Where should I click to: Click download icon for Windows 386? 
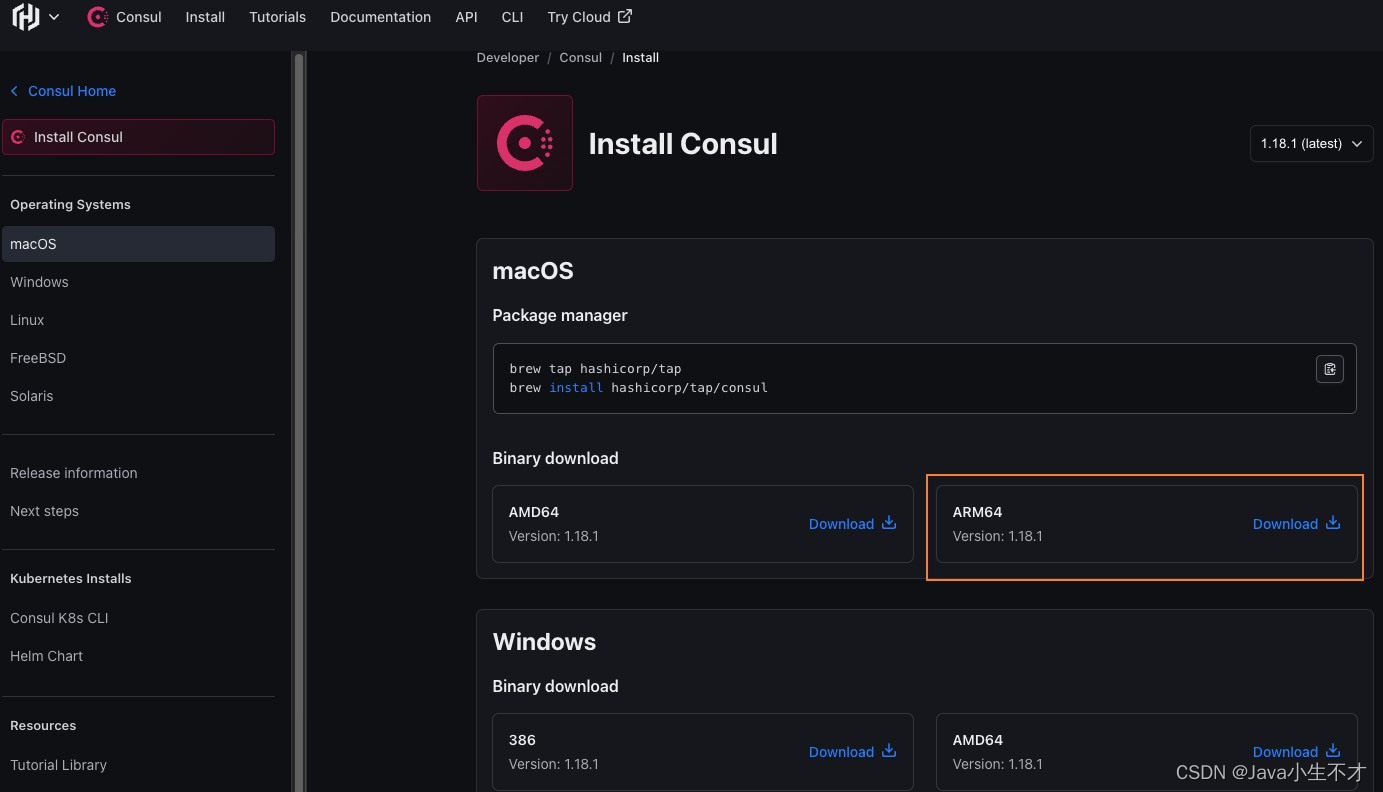[x=889, y=751]
